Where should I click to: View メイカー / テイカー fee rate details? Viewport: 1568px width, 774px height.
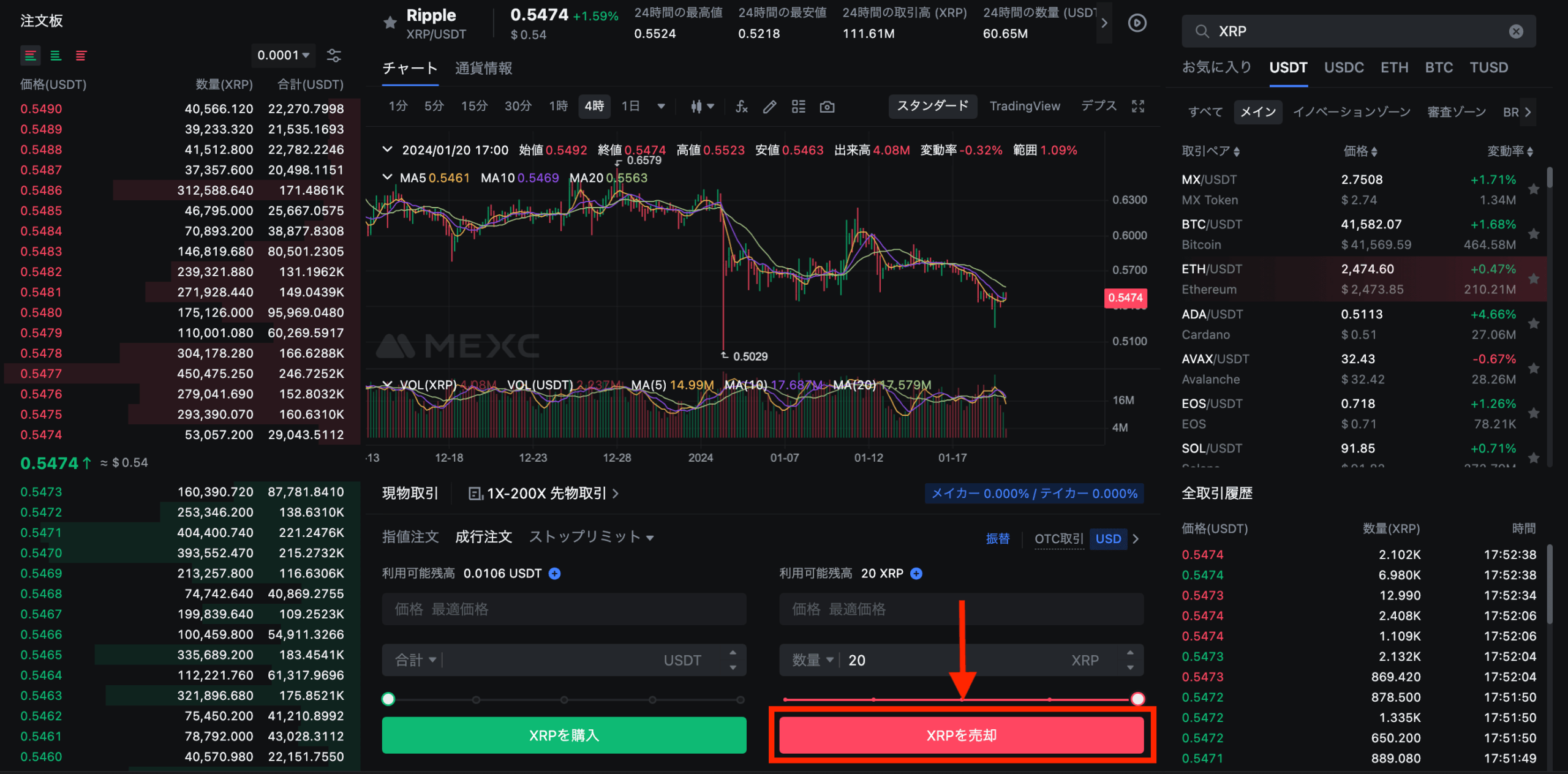pyautogui.click(x=1034, y=494)
